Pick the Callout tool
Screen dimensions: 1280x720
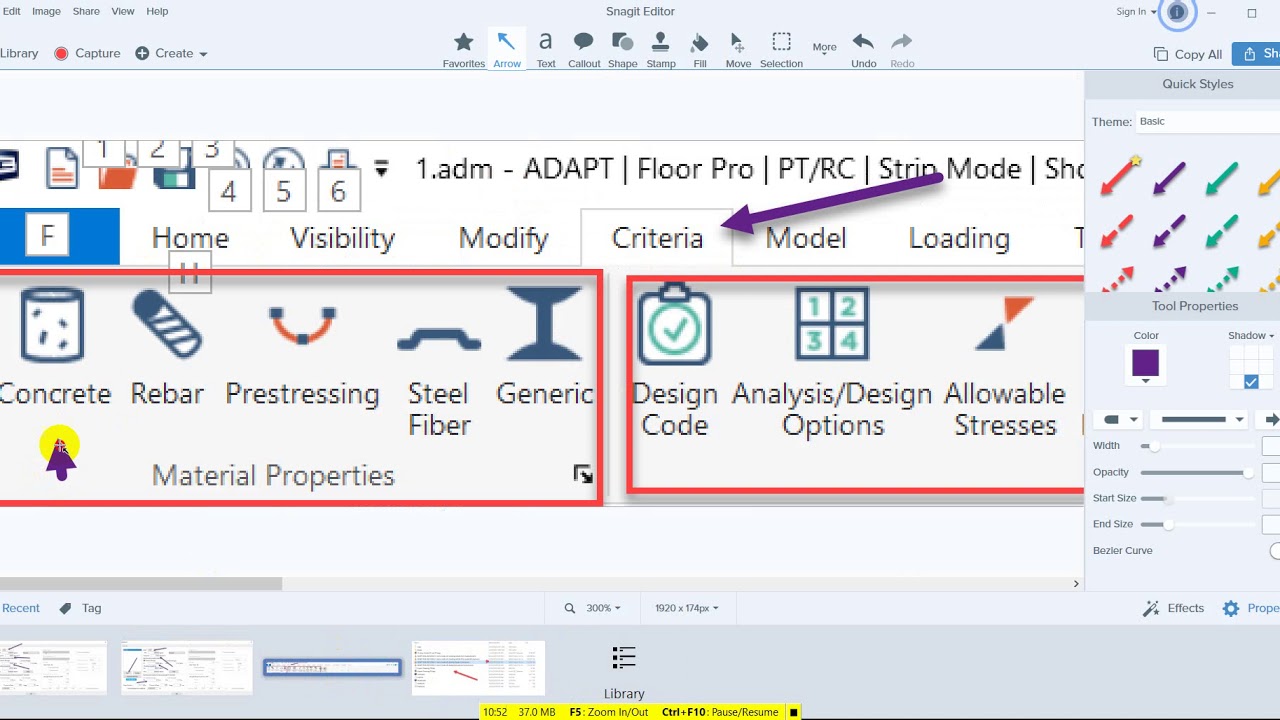point(584,50)
